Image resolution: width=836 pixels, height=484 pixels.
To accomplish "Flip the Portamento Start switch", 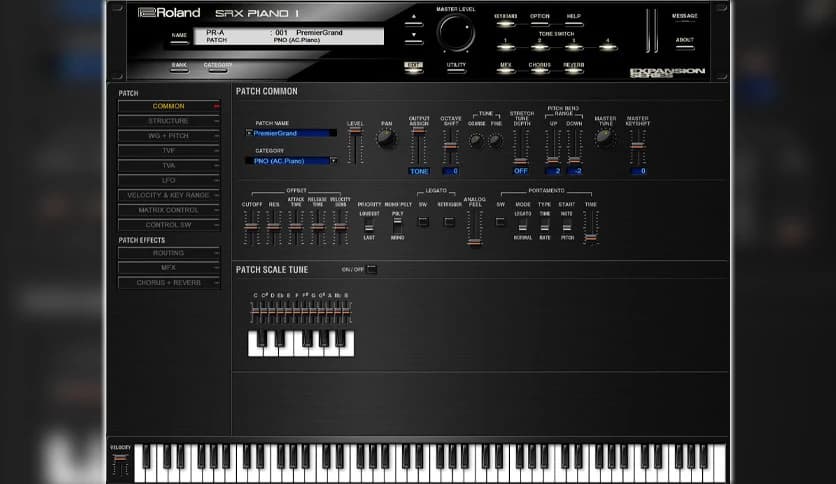I will [567, 225].
